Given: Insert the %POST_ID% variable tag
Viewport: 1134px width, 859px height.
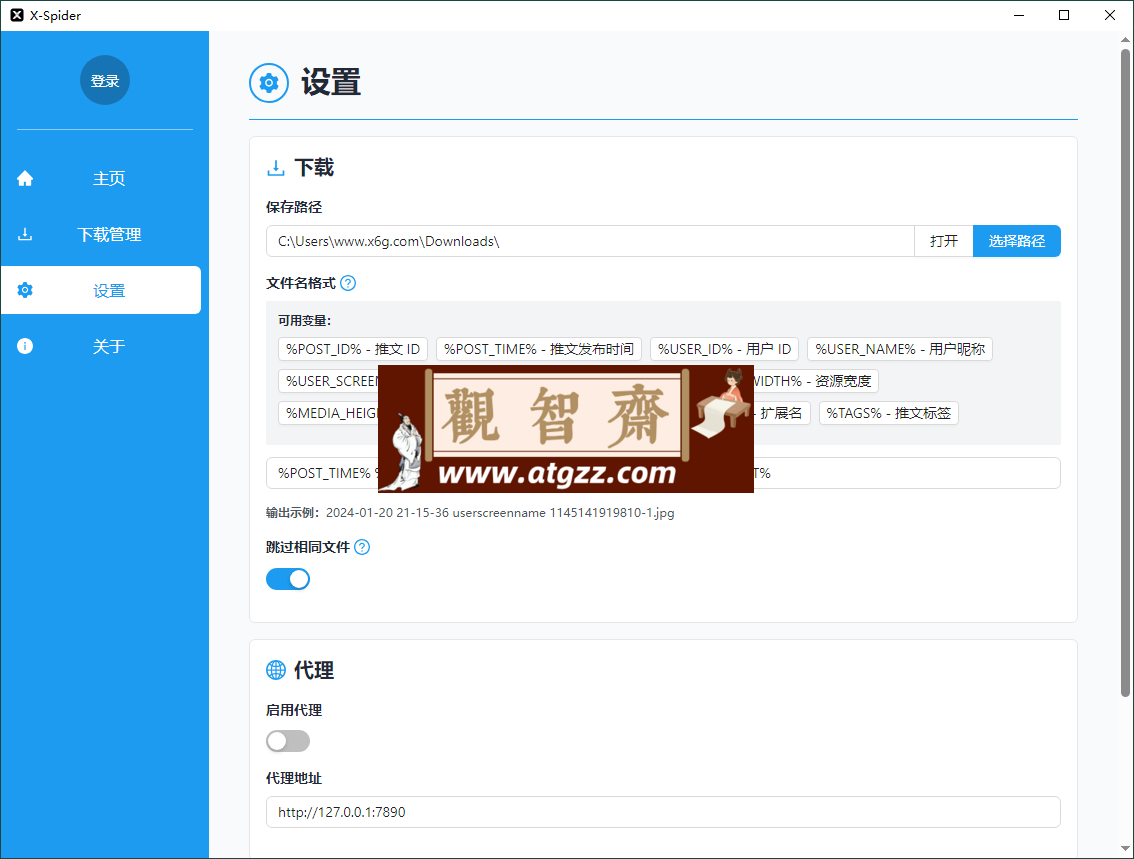Looking at the screenshot, I should (x=353, y=349).
